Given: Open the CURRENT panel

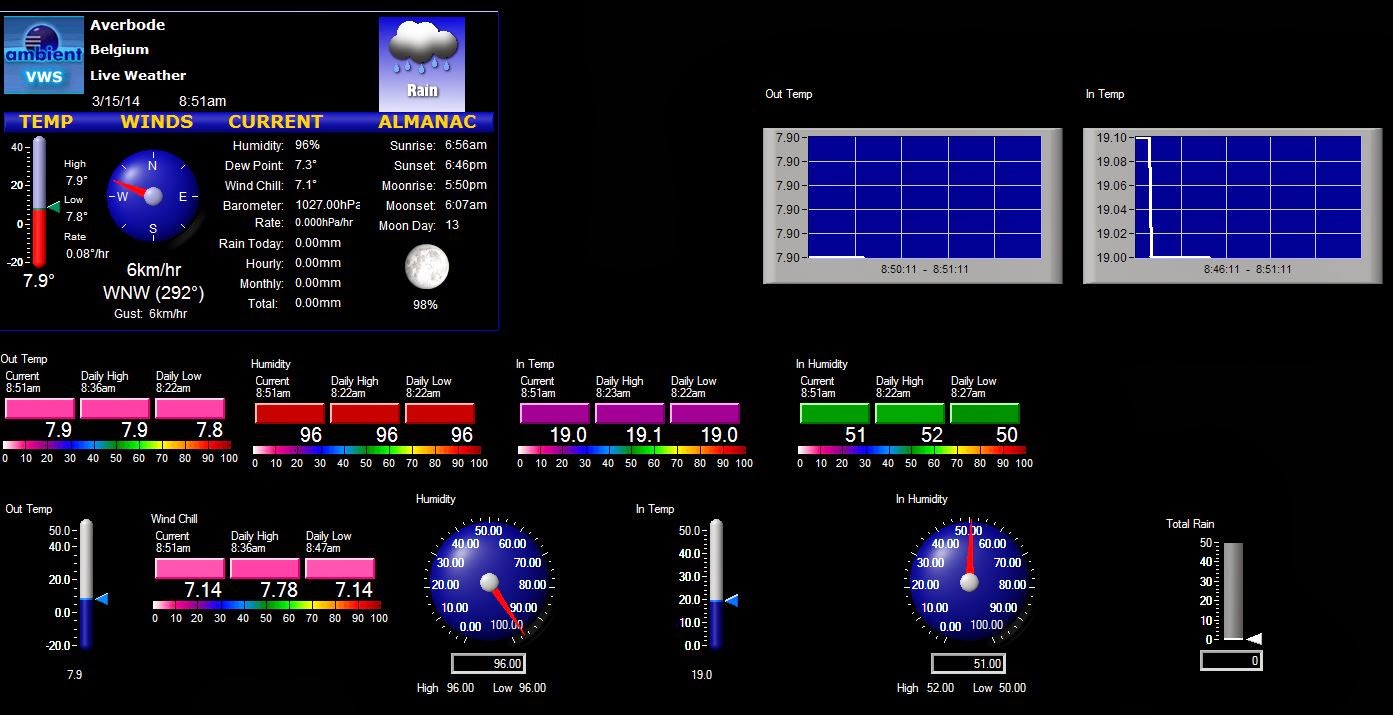Looking at the screenshot, I should [275, 121].
